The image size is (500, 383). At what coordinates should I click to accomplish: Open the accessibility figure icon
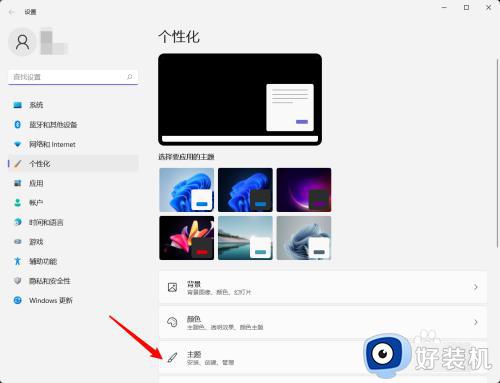(17, 261)
